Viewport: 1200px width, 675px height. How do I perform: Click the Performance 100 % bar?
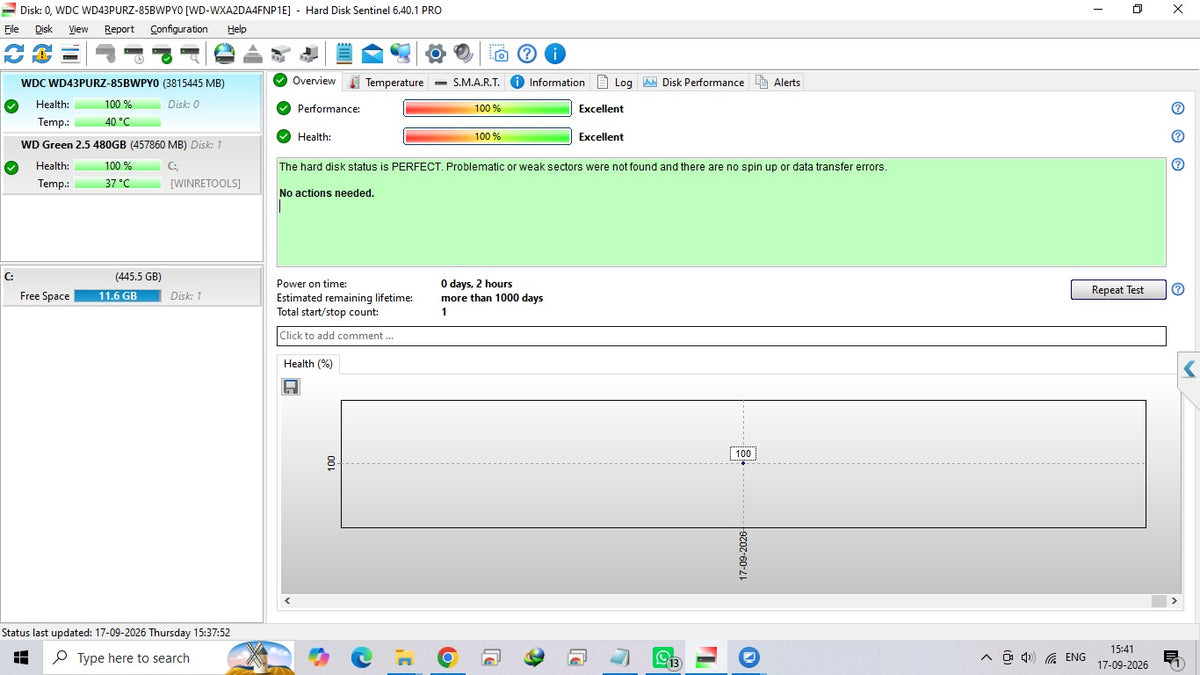(x=487, y=108)
